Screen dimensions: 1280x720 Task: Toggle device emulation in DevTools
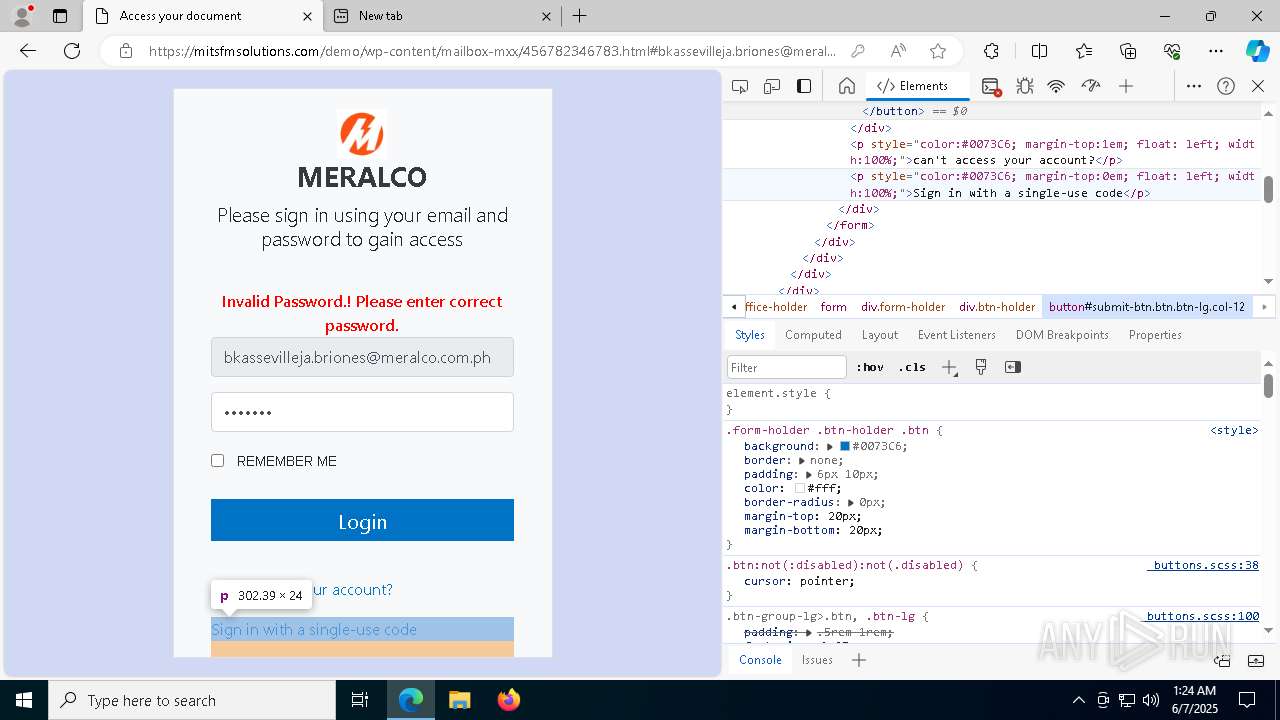[772, 86]
